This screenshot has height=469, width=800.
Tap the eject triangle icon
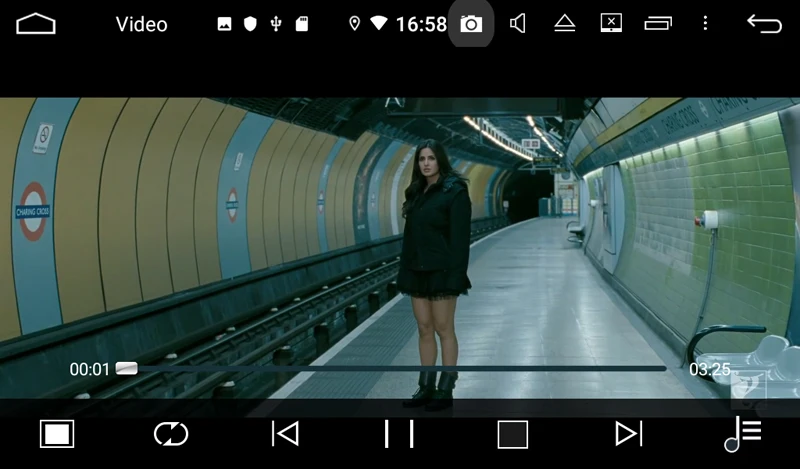coord(565,23)
